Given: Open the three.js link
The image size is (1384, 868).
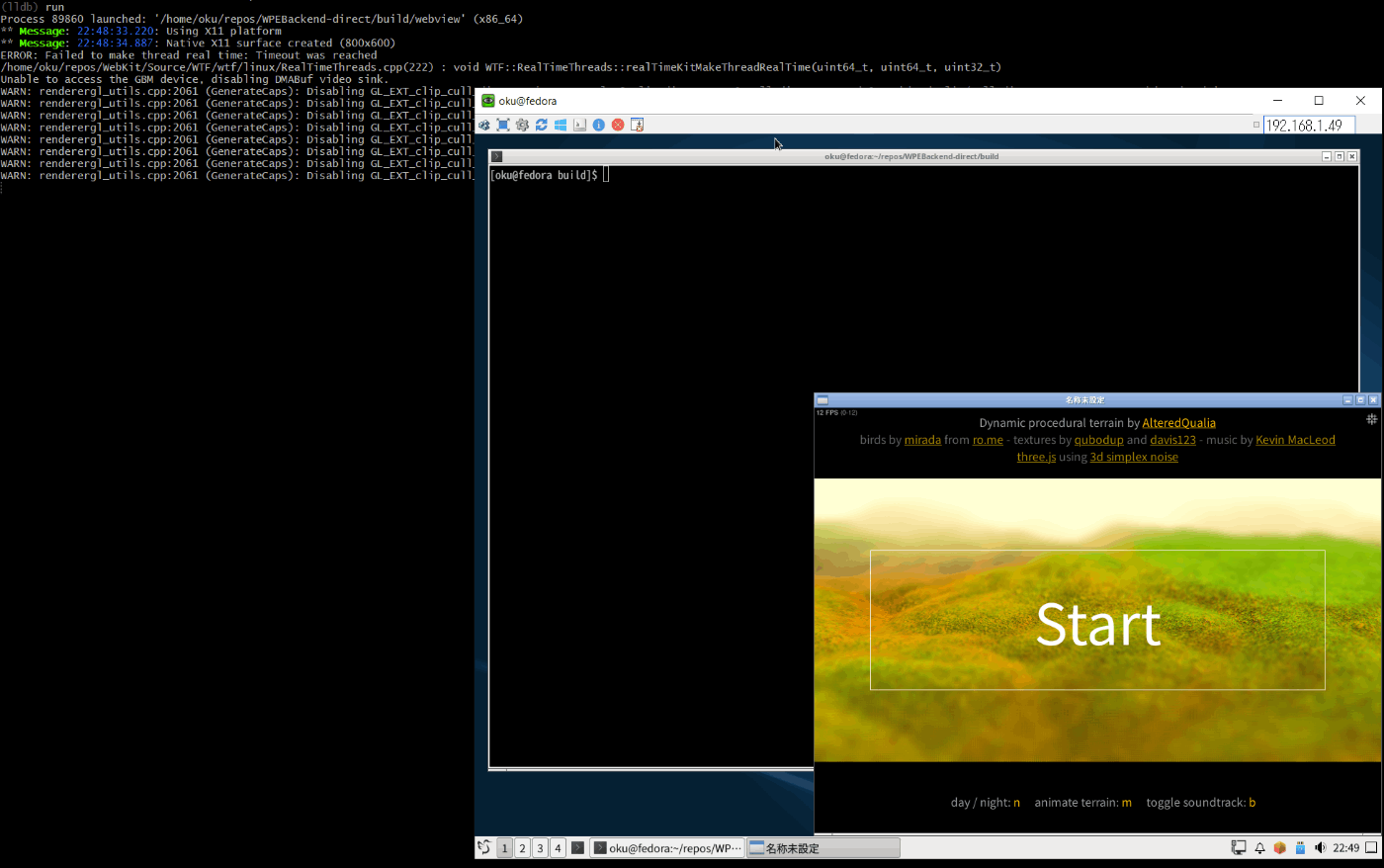Looking at the screenshot, I should click(1036, 457).
